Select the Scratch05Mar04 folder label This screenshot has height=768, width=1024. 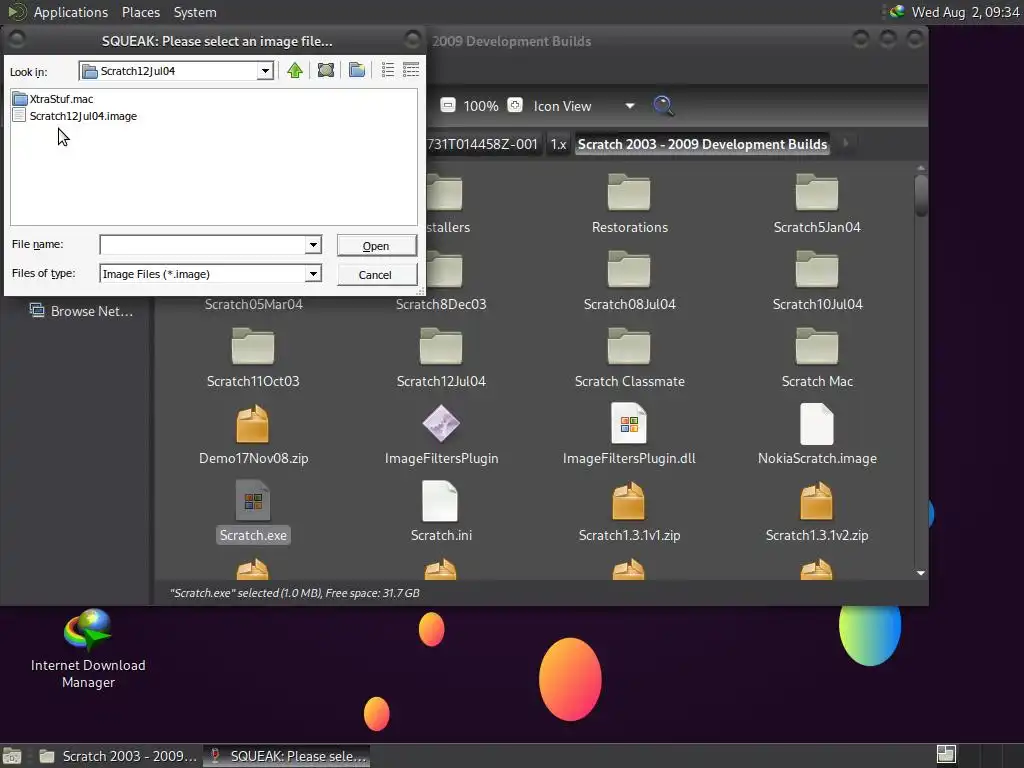[253, 304]
